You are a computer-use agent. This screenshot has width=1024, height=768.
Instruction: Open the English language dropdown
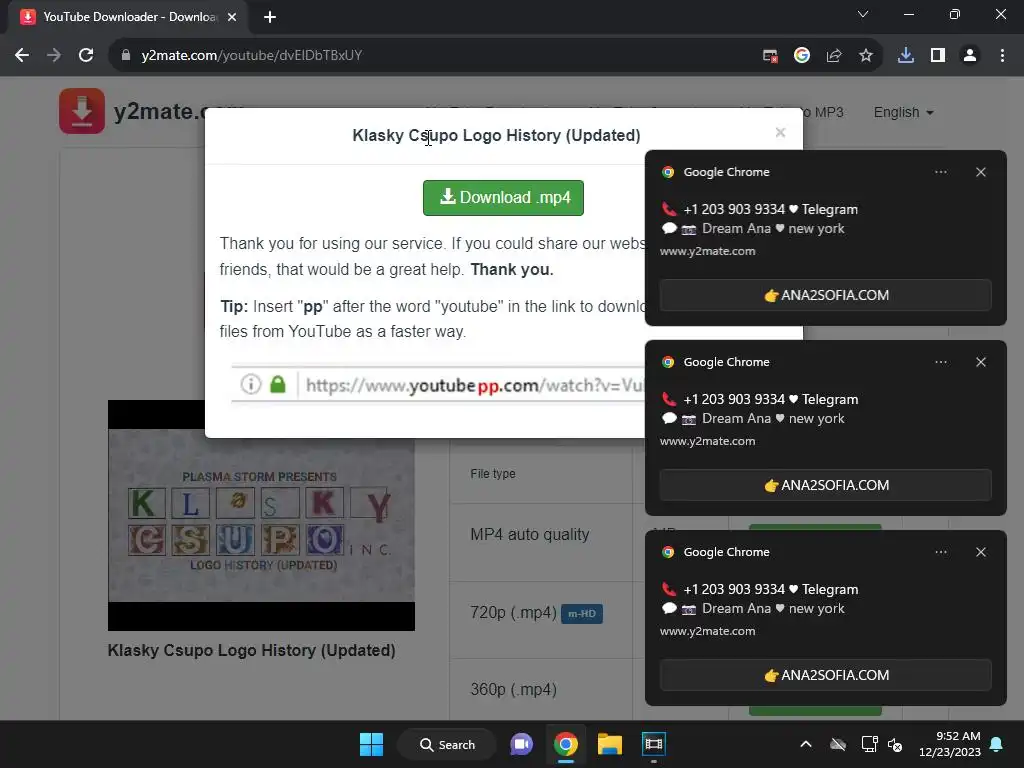pyautogui.click(x=903, y=112)
